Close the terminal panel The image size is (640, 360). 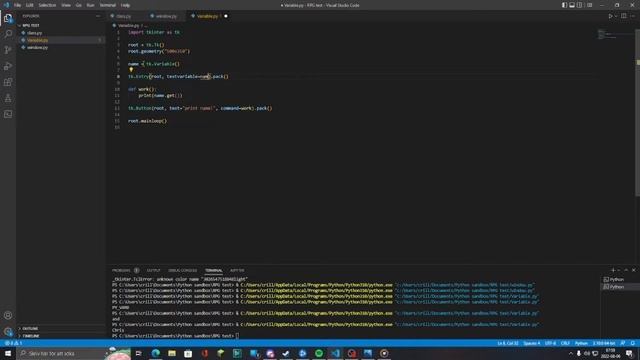pos(633,270)
